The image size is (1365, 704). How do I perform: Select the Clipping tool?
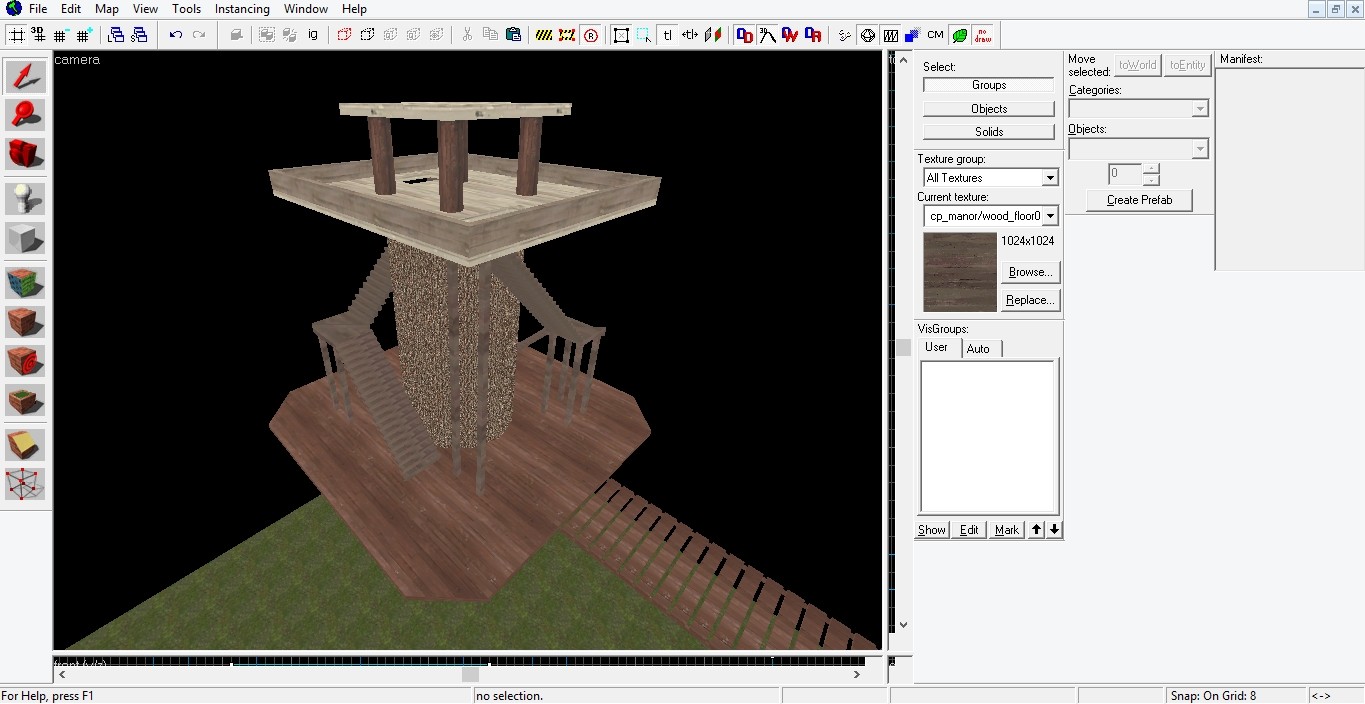(25, 445)
